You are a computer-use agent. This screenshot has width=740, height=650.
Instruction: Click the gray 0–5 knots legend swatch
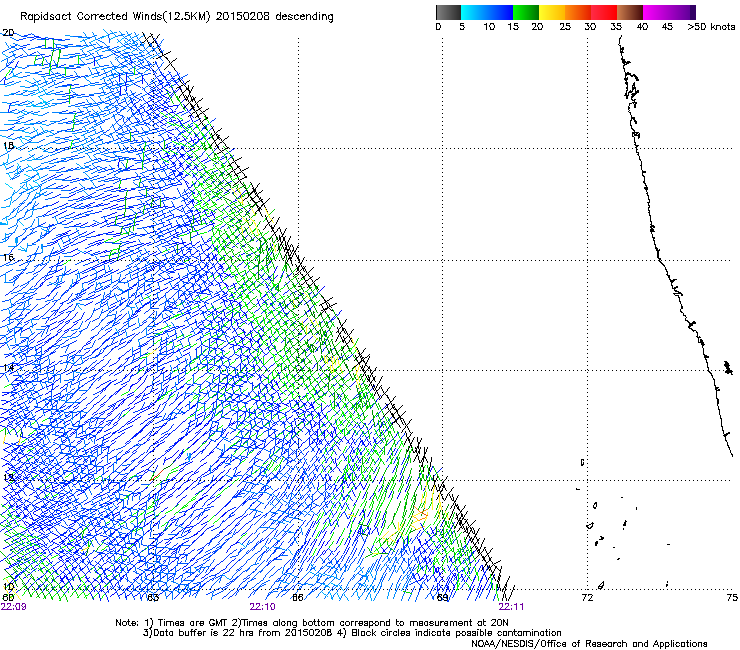point(448,12)
